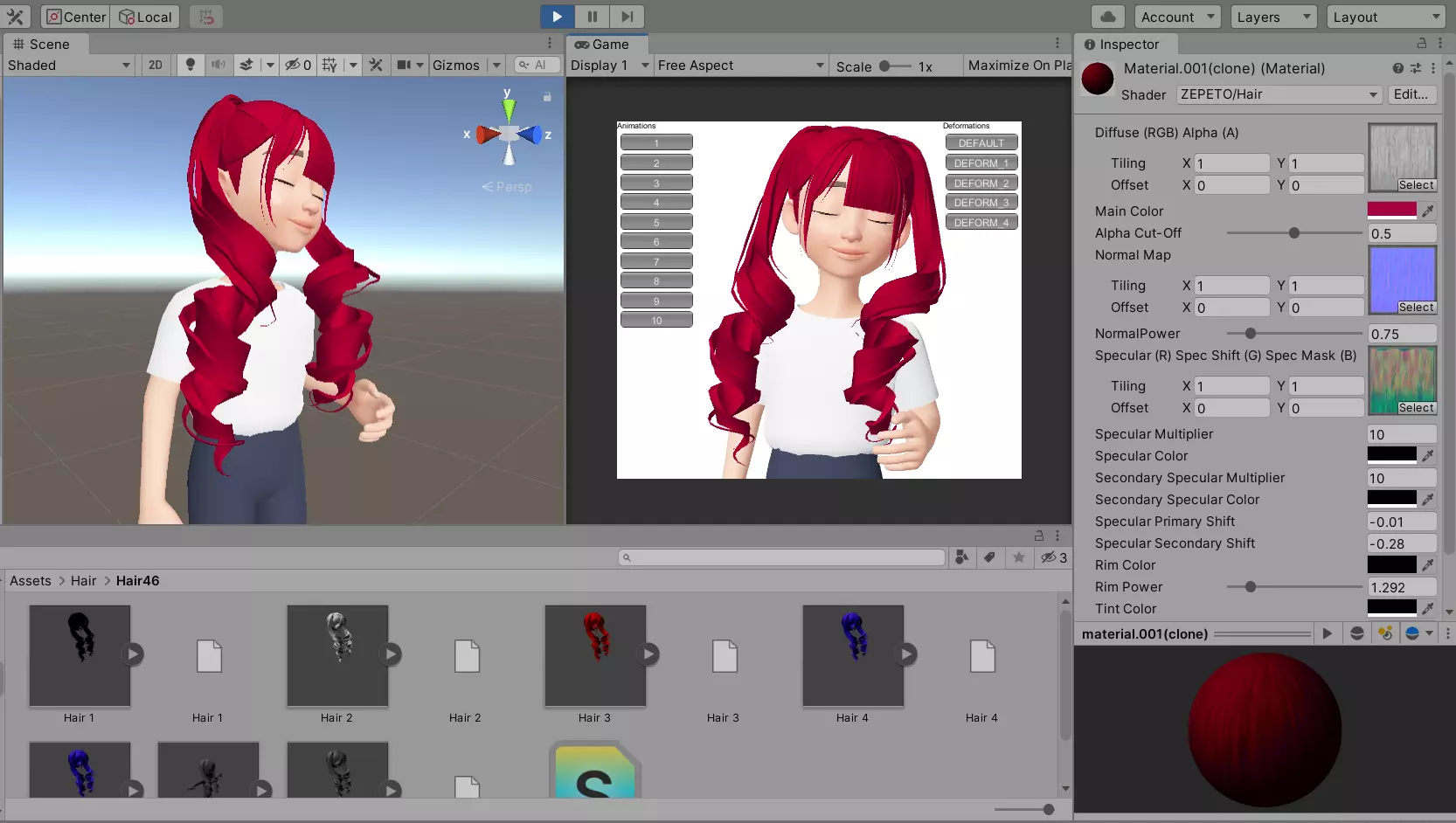
Task: Play material preview animation
Action: 1328,633
